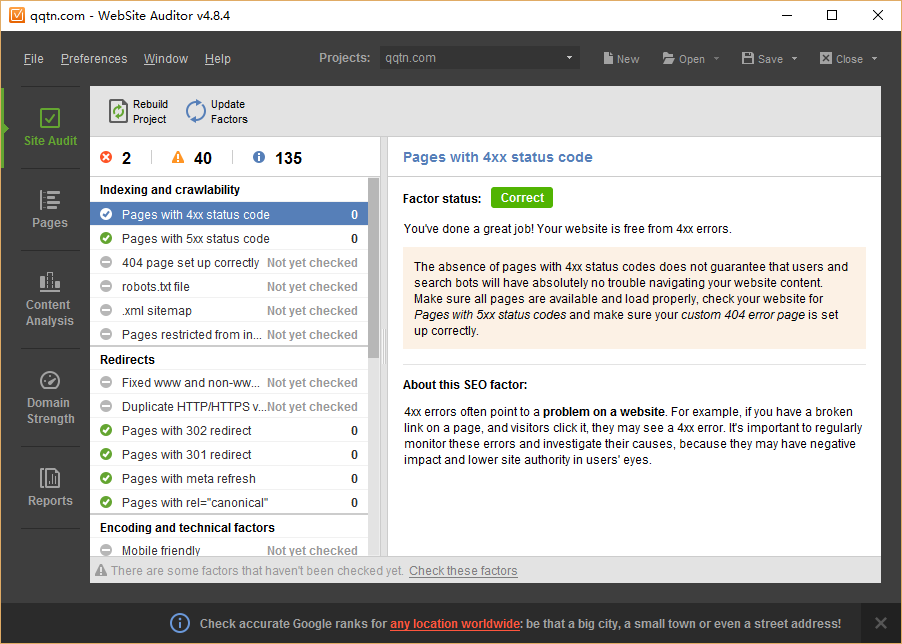Viewport: 902px width, 644px height.
Task: Click the orange warnings count icon
Action: (x=178, y=157)
